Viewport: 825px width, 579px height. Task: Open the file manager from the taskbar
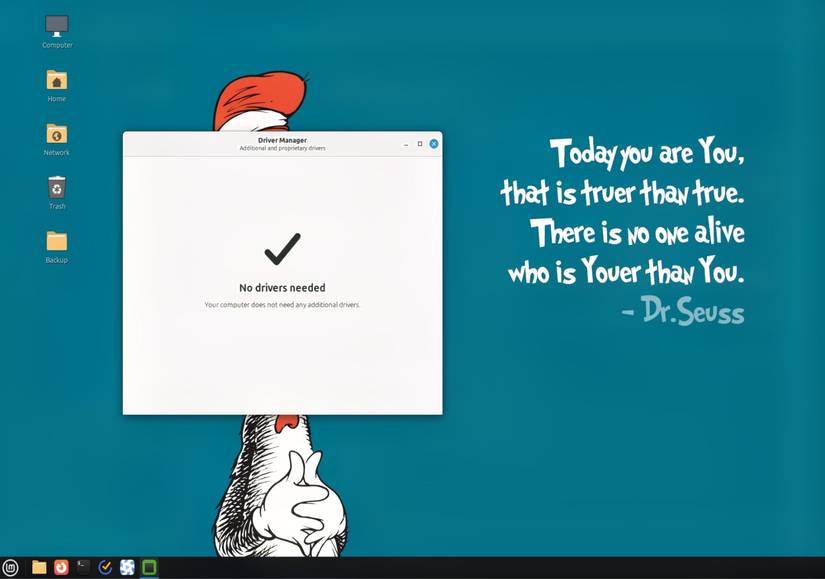(39, 567)
